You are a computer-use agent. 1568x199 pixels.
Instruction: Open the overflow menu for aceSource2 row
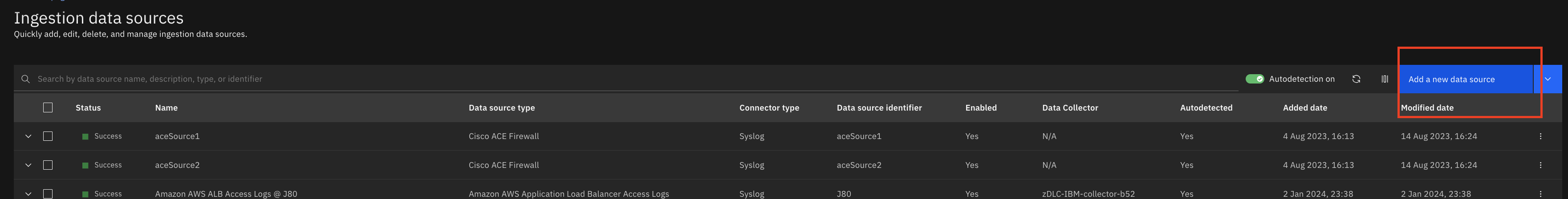pos(1540,165)
